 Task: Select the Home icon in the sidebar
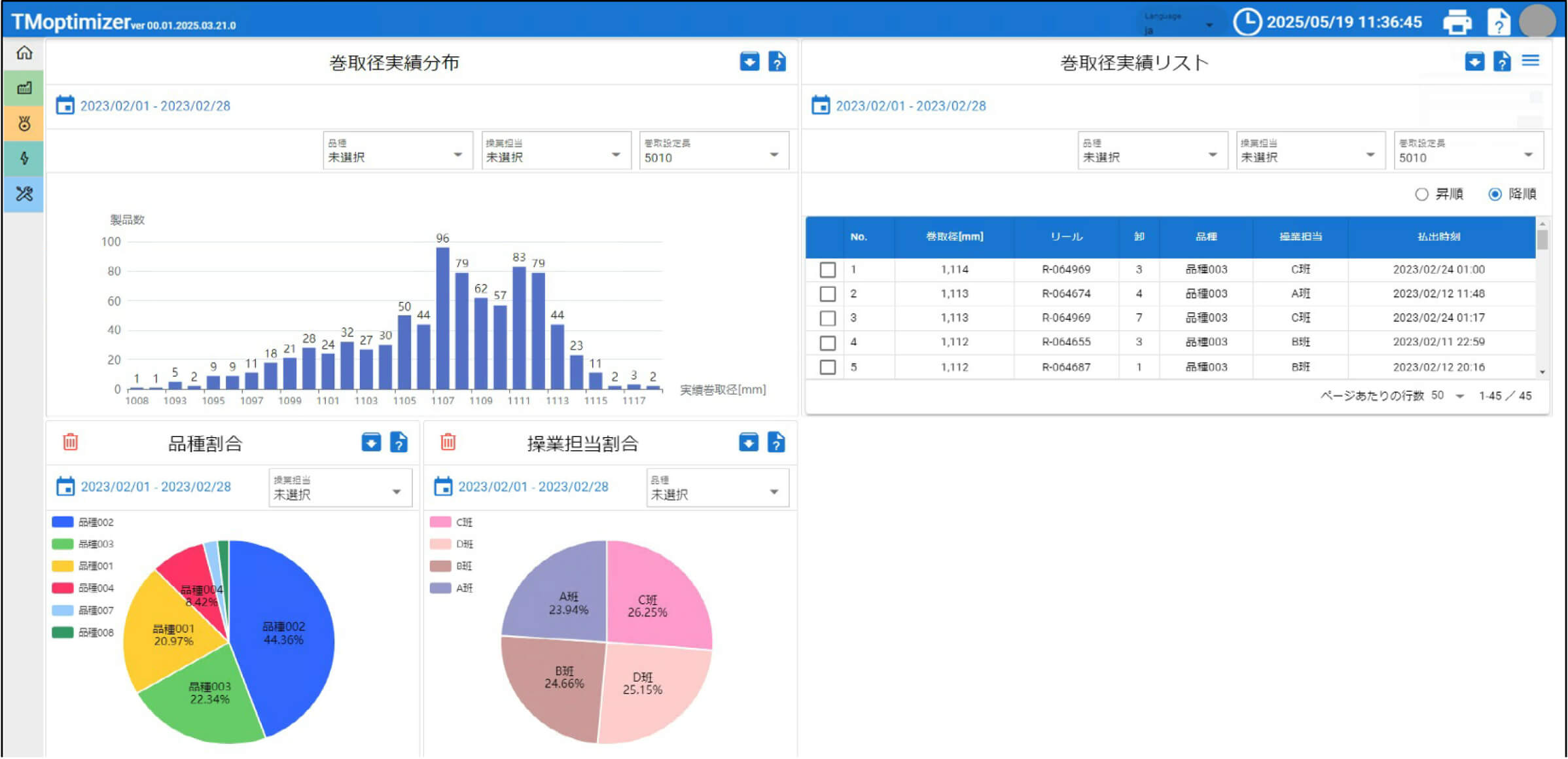[24, 54]
